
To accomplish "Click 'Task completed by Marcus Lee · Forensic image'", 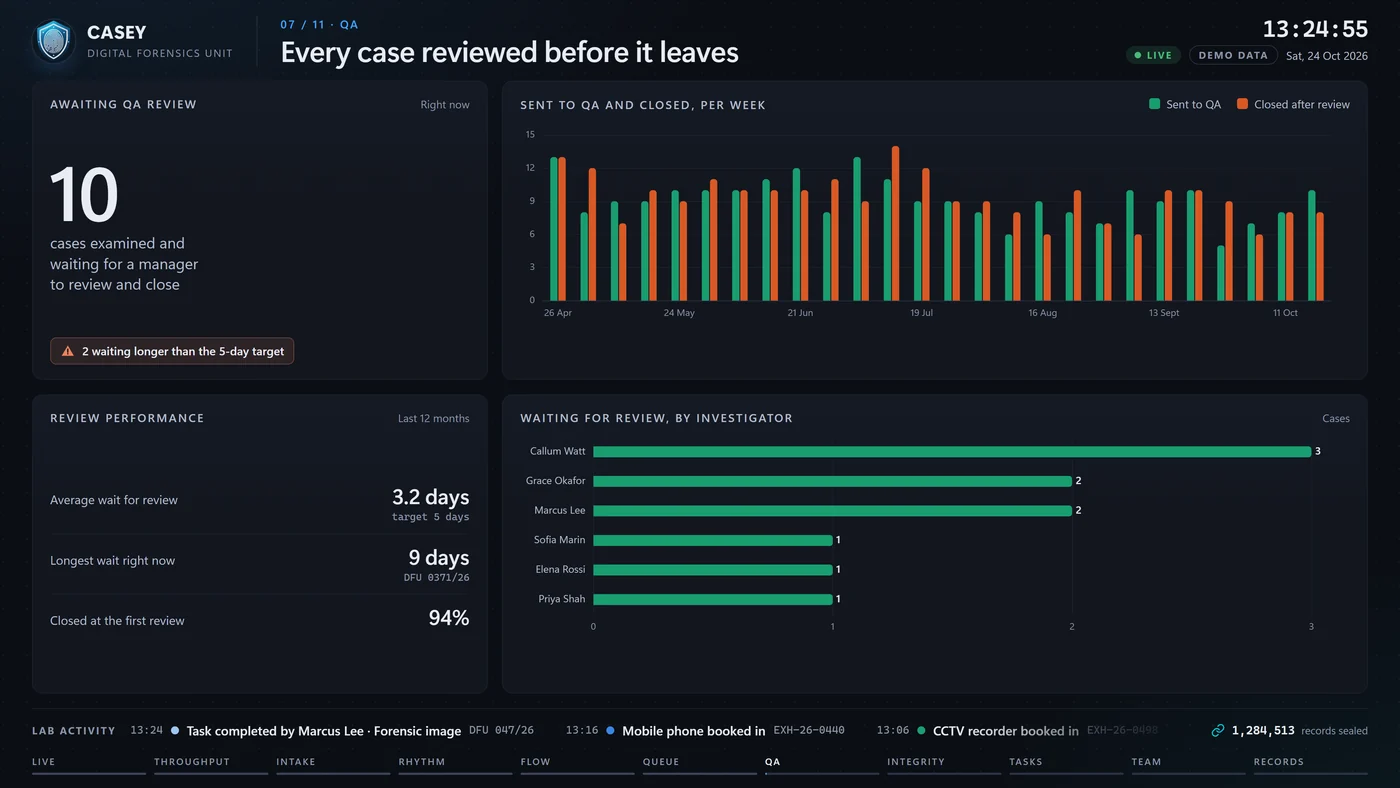I will tap(324, 731).
